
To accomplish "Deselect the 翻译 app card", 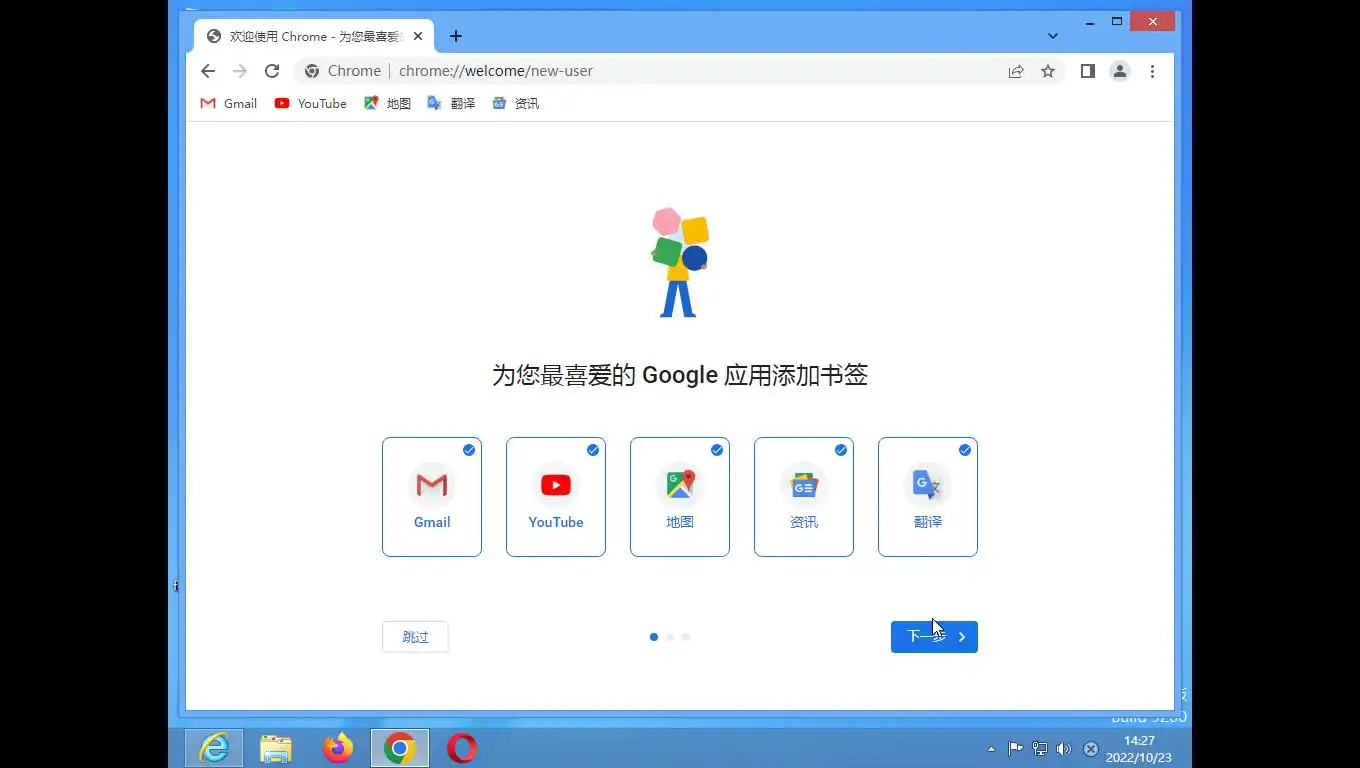I will point(928,497).
